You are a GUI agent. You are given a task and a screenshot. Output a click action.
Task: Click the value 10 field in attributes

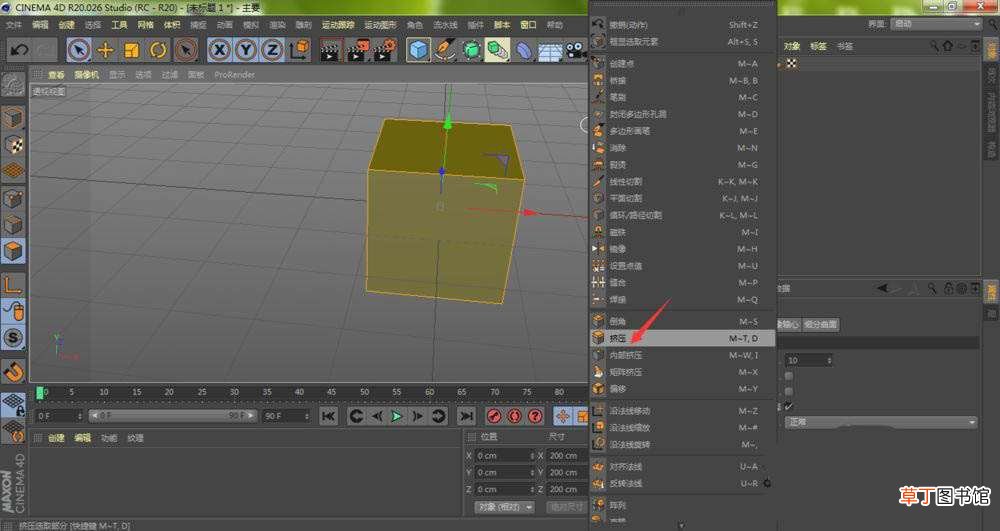pyautogui.click(x=809, y=360)
